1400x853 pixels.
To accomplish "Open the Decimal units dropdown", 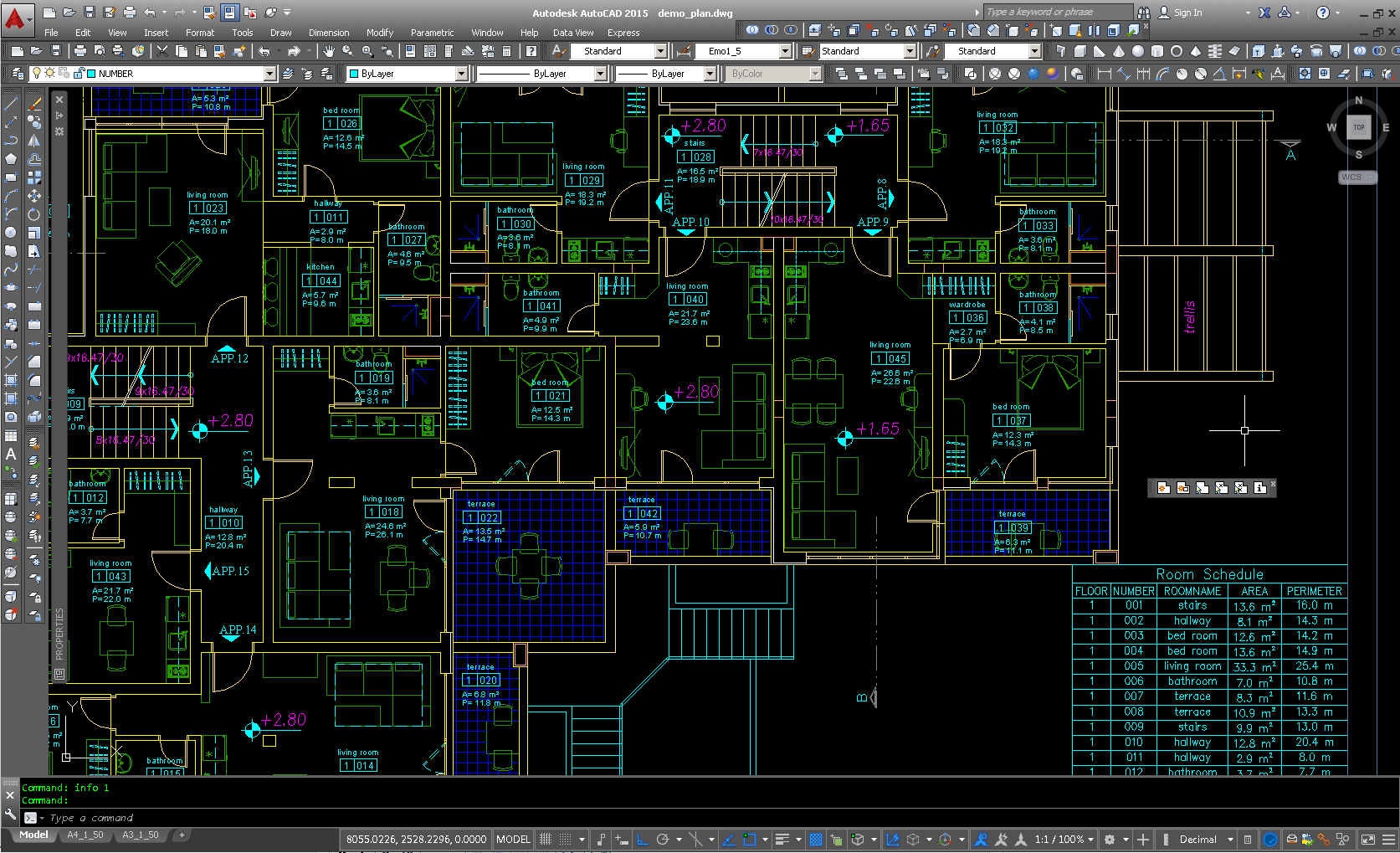I will (x=1229, y=839).
